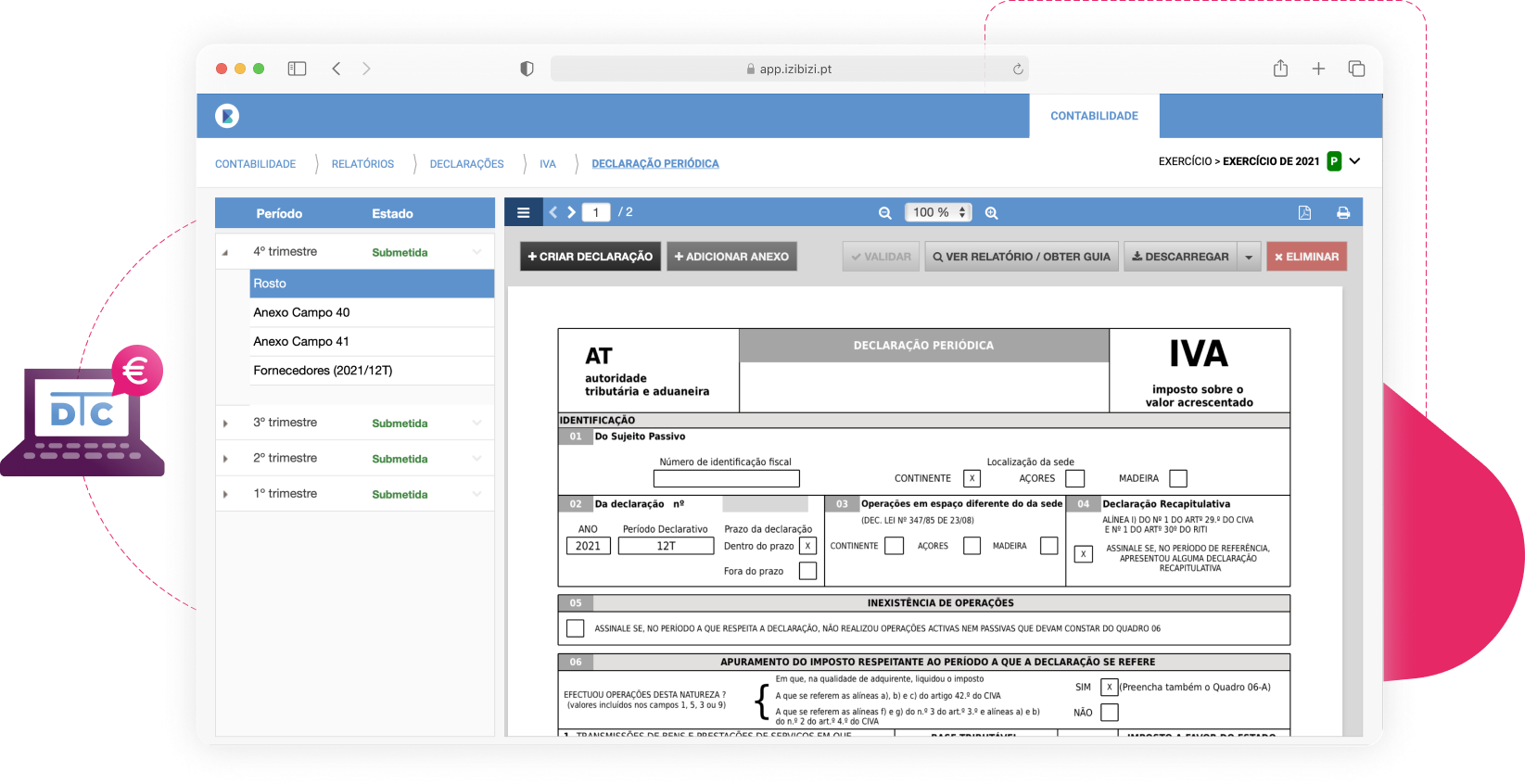
Task: Click the Criar Declaração button
Action: [x=591, y=257]
